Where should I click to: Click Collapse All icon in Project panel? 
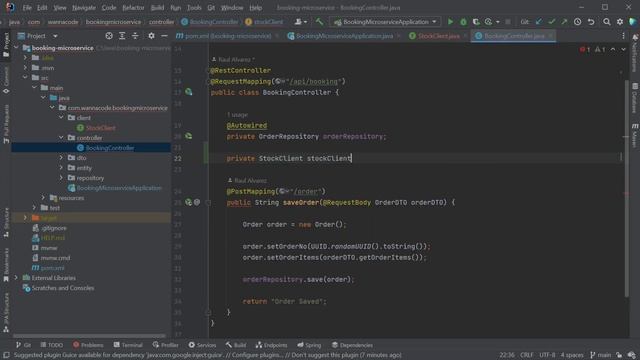click(135, 36)
